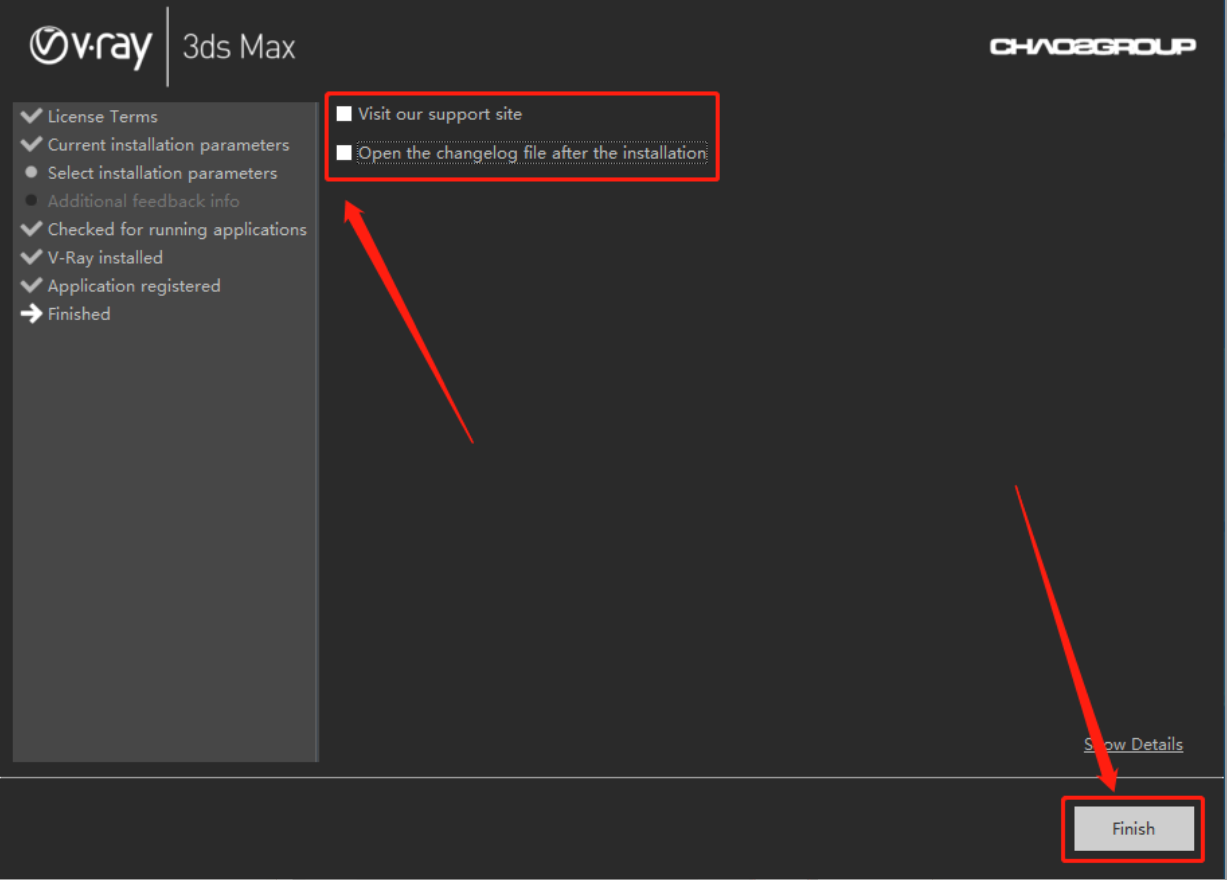Image resolution: width=1227 pixels, height=880 pixels.
Task: Click the checkmark icon beside V-Ray installed
Action: click(x=31, y=257)
